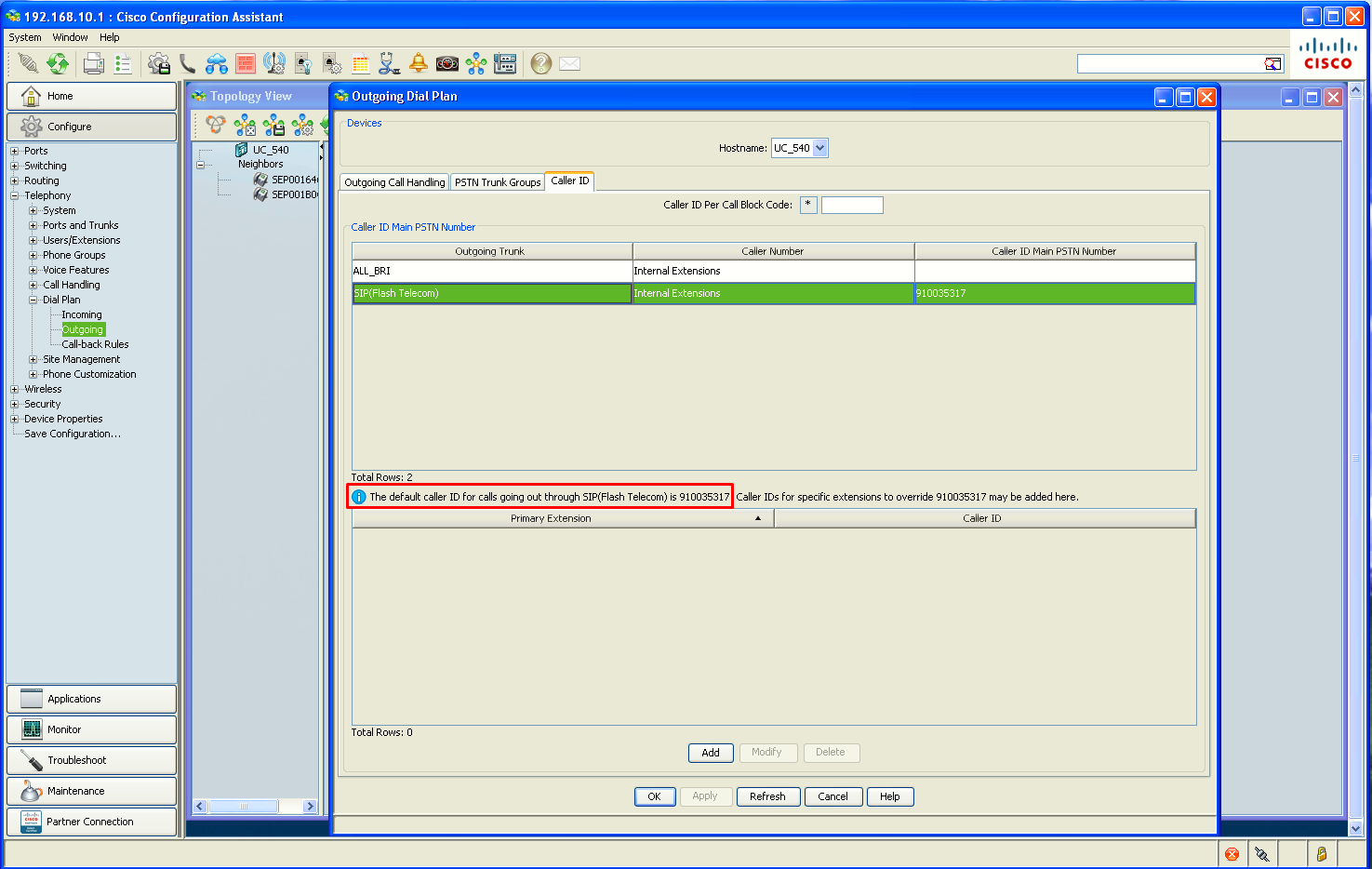This screenshot has height=869, width=1372.
Task: Click Topology View horizontal scrollbar
Action: pos(255,807)
